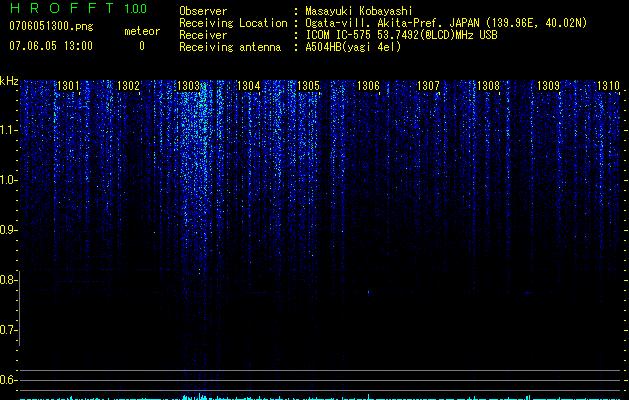629x400 pixels.
Task: Click the HROFFT title text
Action: coord(61,8)
